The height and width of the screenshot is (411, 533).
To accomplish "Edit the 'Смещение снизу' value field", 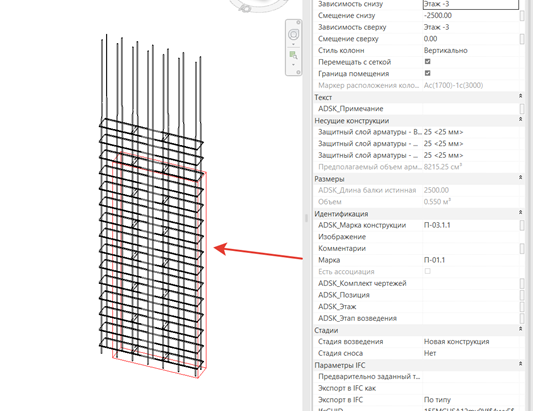I will [471, 16].
